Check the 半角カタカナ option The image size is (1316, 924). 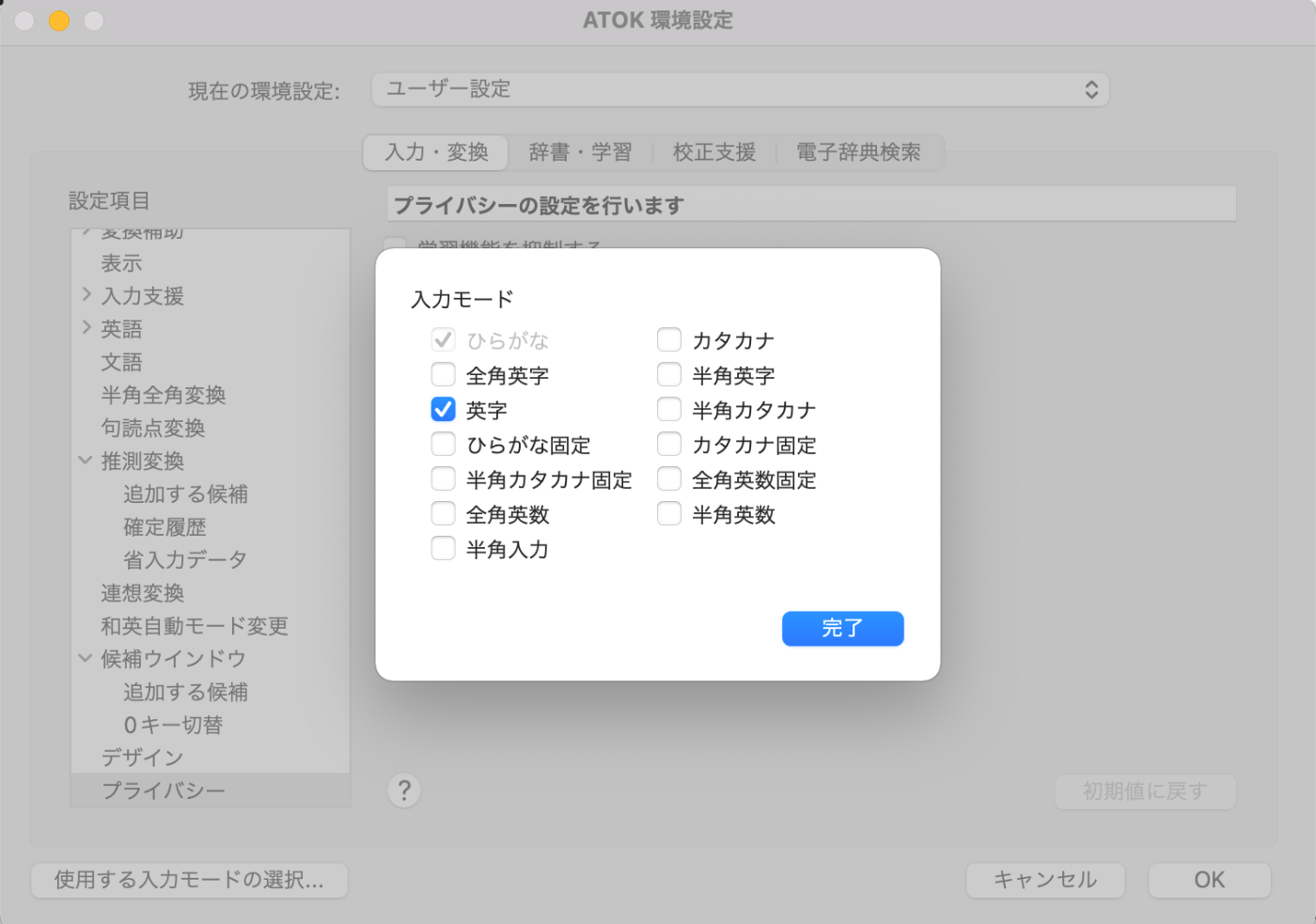(669, 409)
